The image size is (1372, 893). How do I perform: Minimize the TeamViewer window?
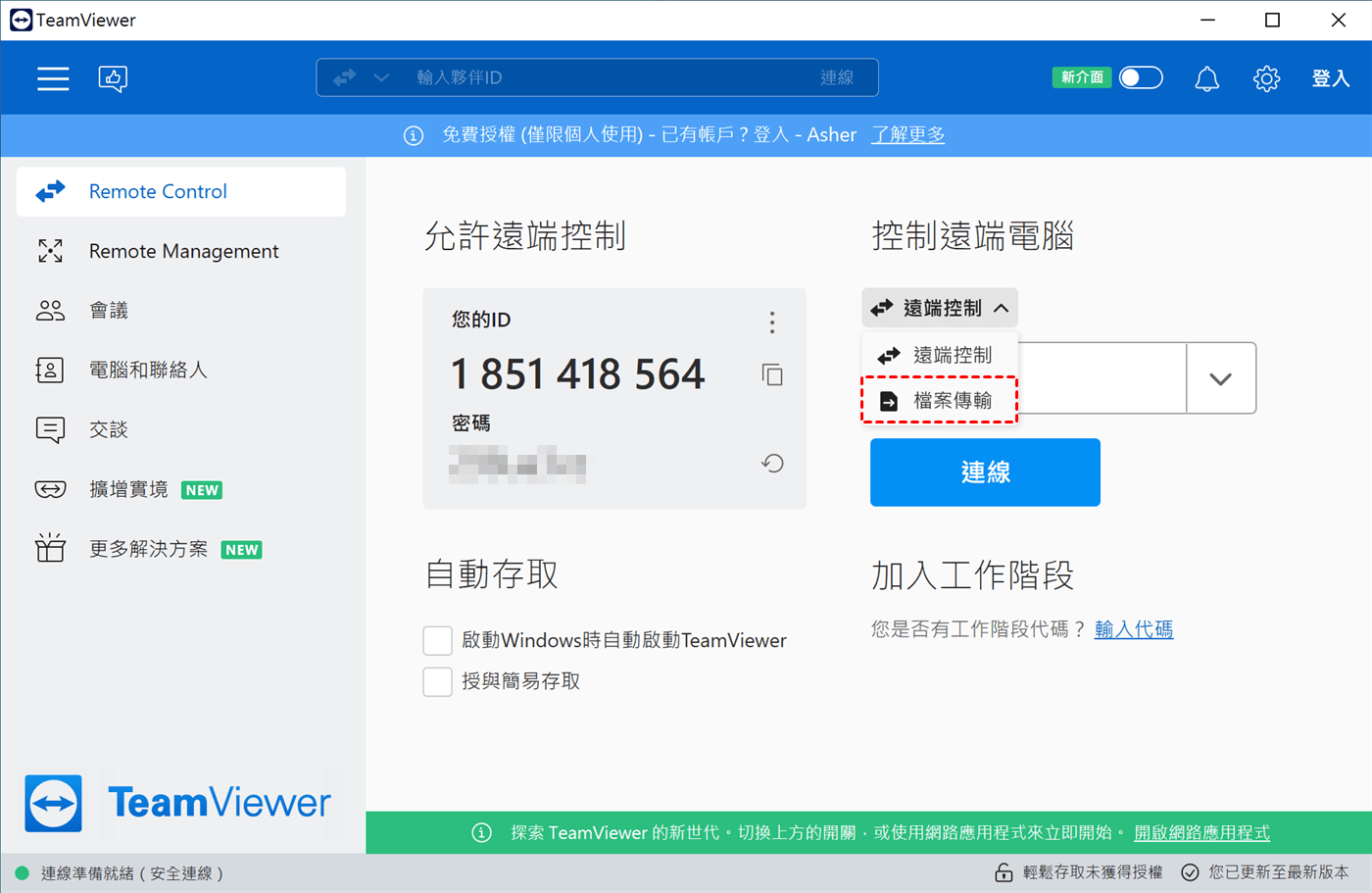click(1208, 20)
